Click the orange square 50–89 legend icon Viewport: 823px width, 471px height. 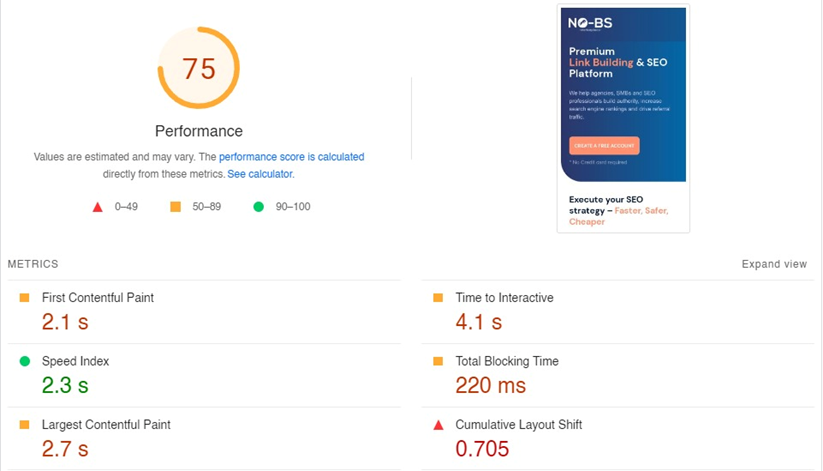click(x=176, y=207)
